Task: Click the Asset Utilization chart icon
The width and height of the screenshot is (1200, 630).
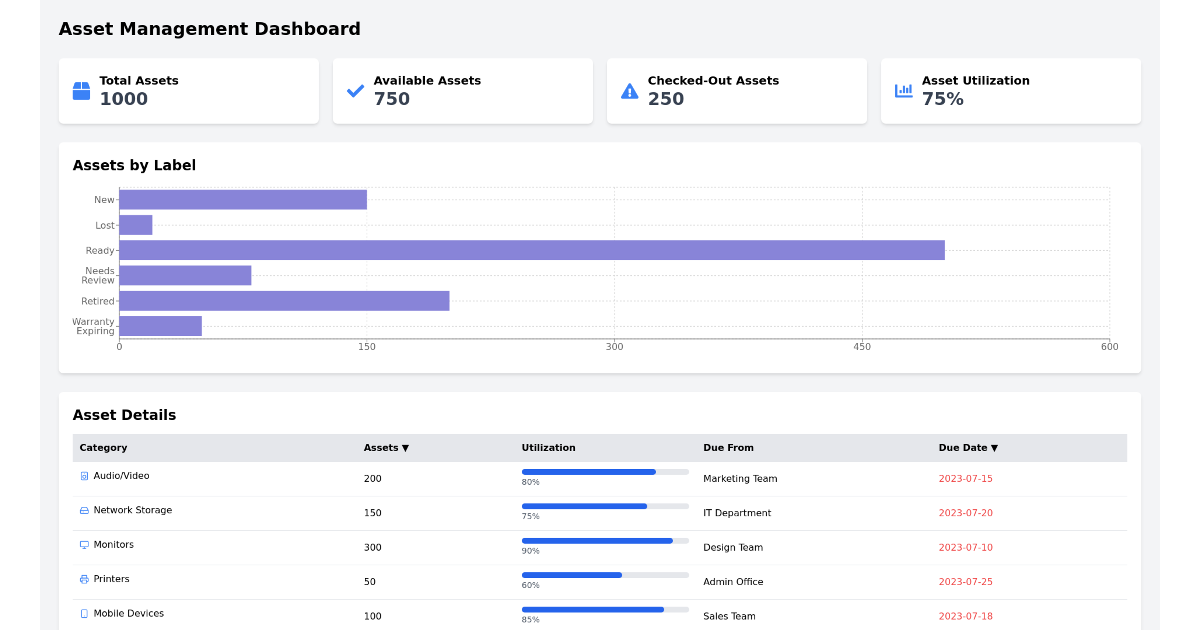Action: [x=903, y=91]
